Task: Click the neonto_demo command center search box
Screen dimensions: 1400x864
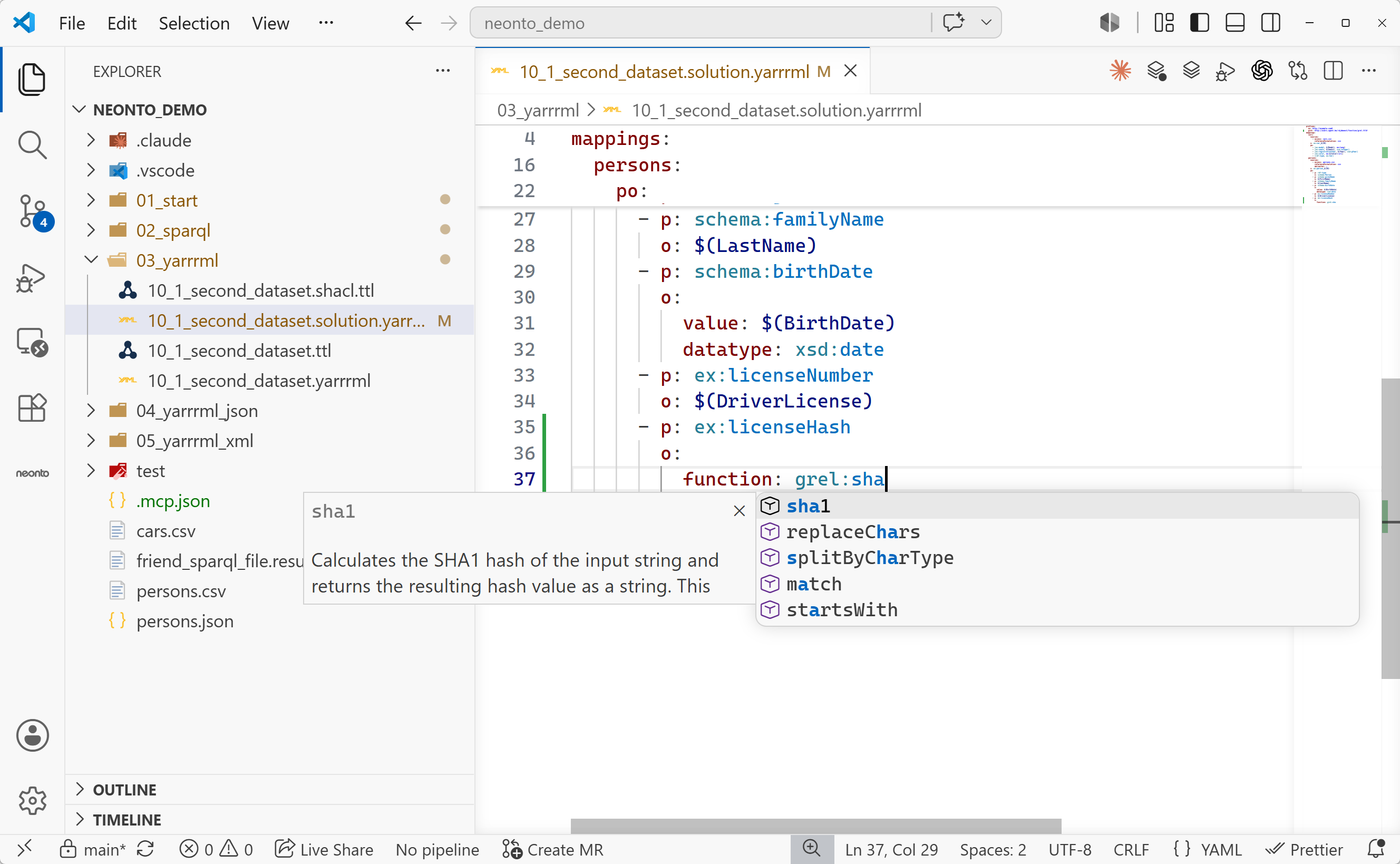Action: point(701,23)
